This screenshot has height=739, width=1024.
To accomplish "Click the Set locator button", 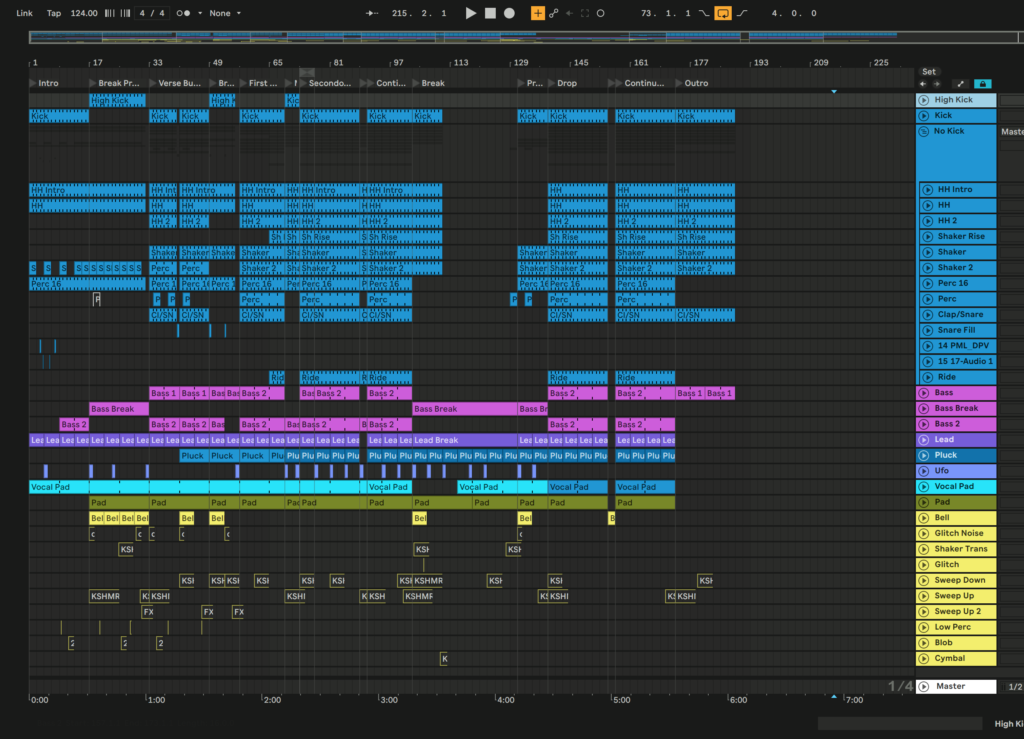I will 929,72.
